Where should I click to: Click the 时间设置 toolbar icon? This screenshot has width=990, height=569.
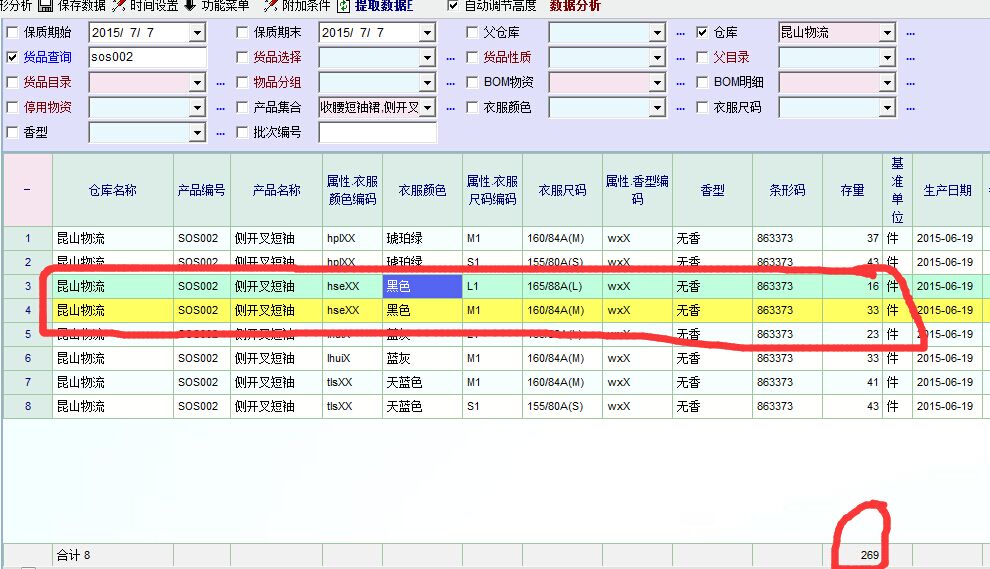[x=119, y=6]
